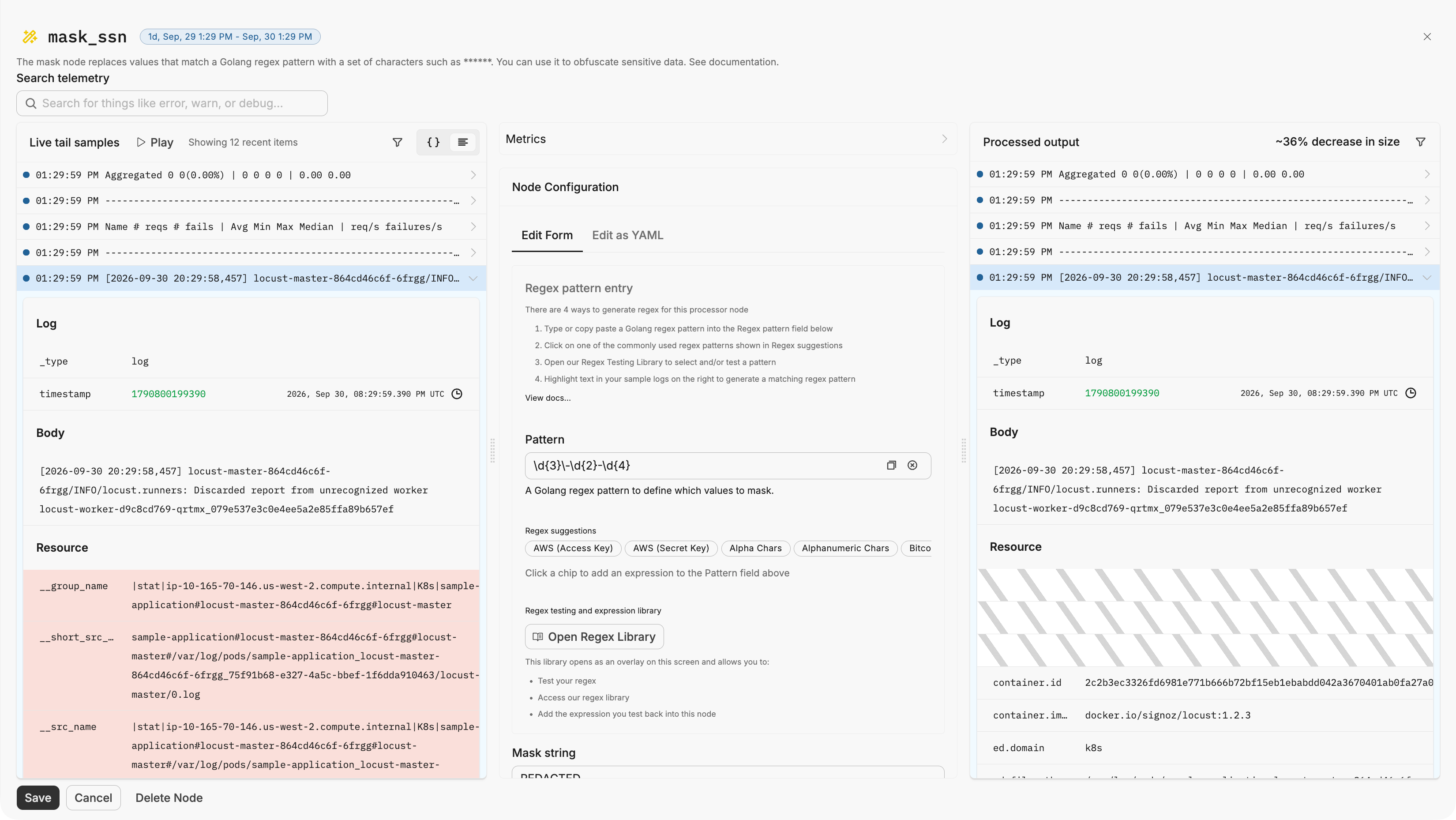Click the Mask string field
The image size is (1456, 820).
pyautogui.click(x=728, y=772)
